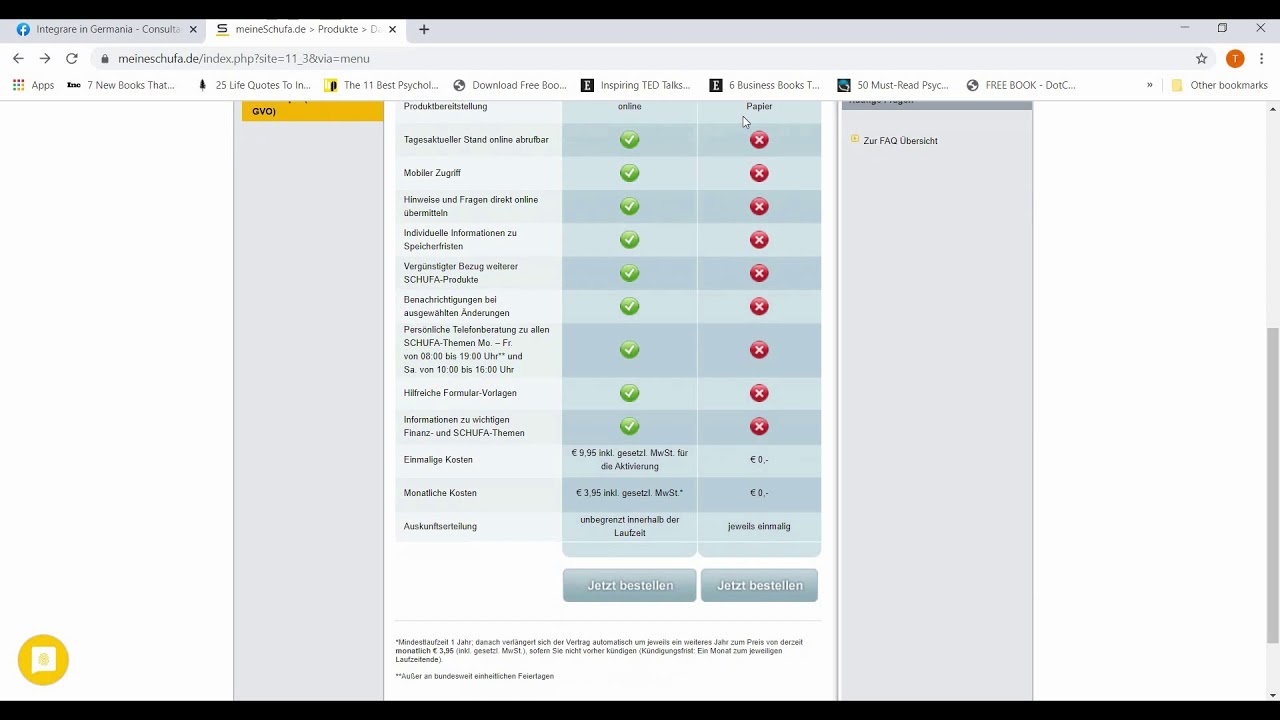This screenshot has height=720, width=1280.
Task: Open the 50 Must-Read Psyc bookmark
Action: point(893,85)
